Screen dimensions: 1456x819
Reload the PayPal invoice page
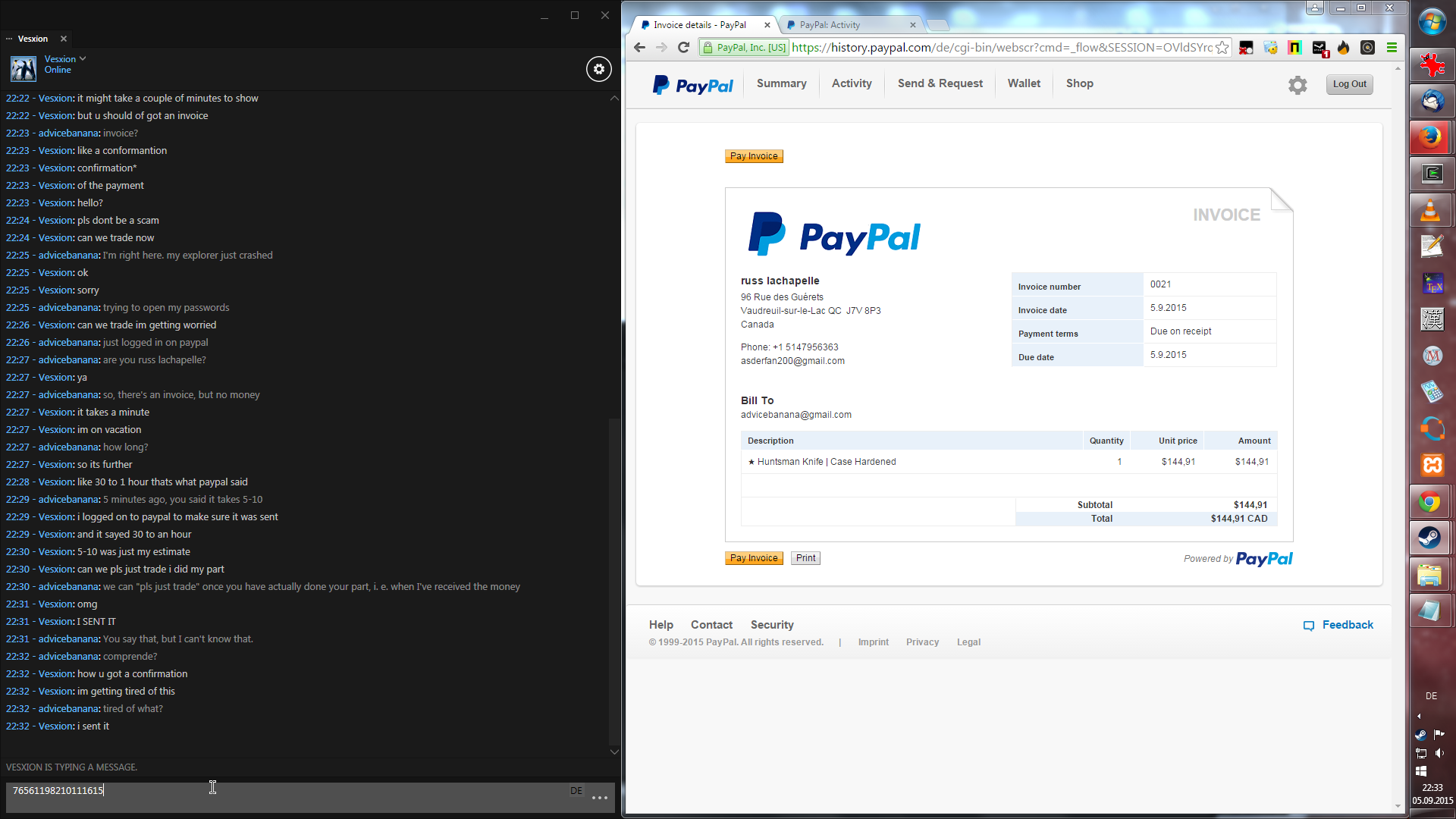tap(683, 48)
